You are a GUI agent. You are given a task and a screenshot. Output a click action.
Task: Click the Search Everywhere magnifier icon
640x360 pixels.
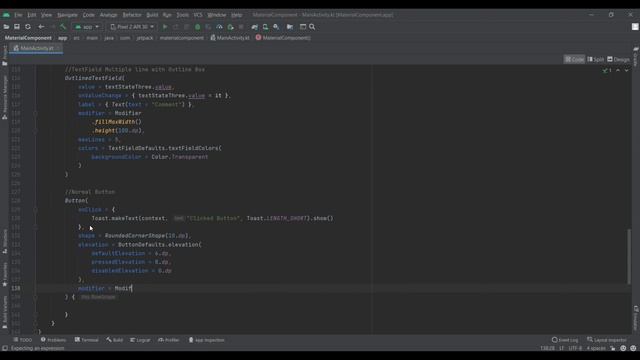tap(312, 27)
